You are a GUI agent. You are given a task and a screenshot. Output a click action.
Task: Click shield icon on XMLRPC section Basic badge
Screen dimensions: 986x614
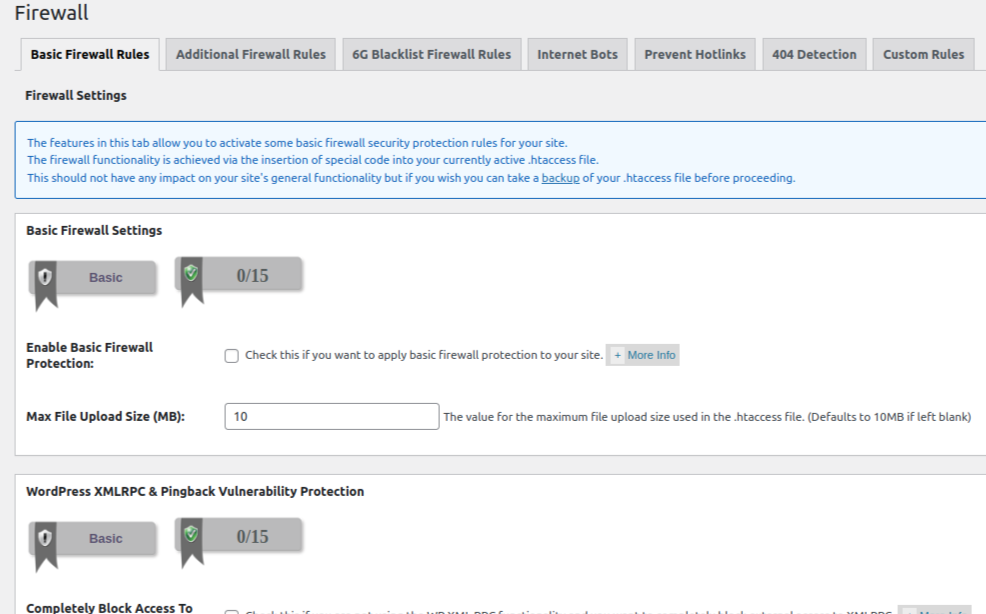coord(45,538)
